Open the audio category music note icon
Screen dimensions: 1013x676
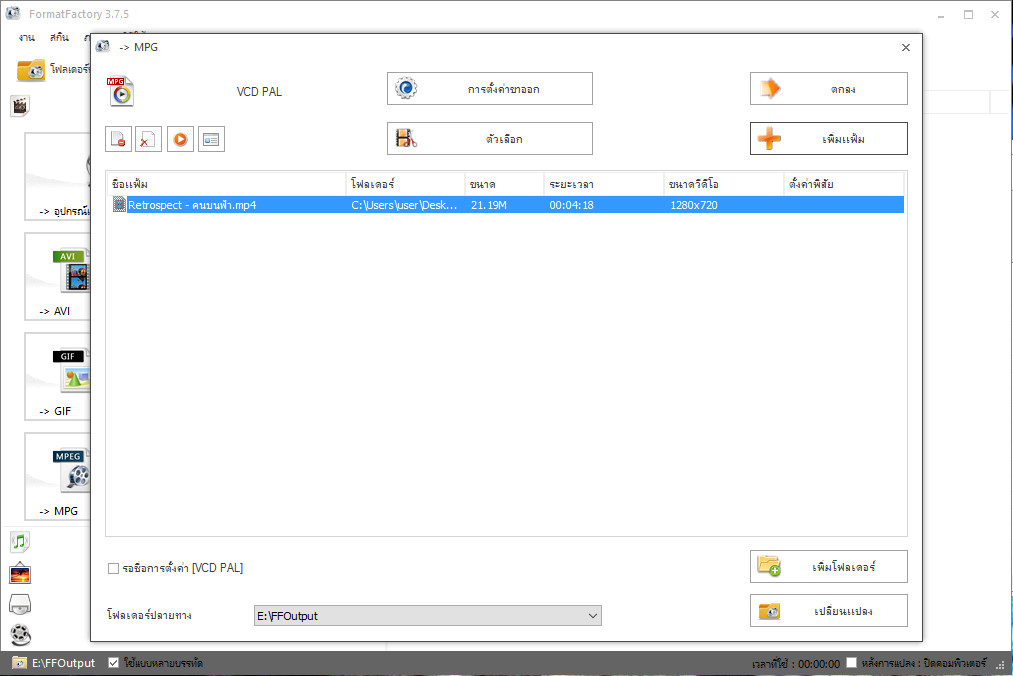(x=20, y=542)
